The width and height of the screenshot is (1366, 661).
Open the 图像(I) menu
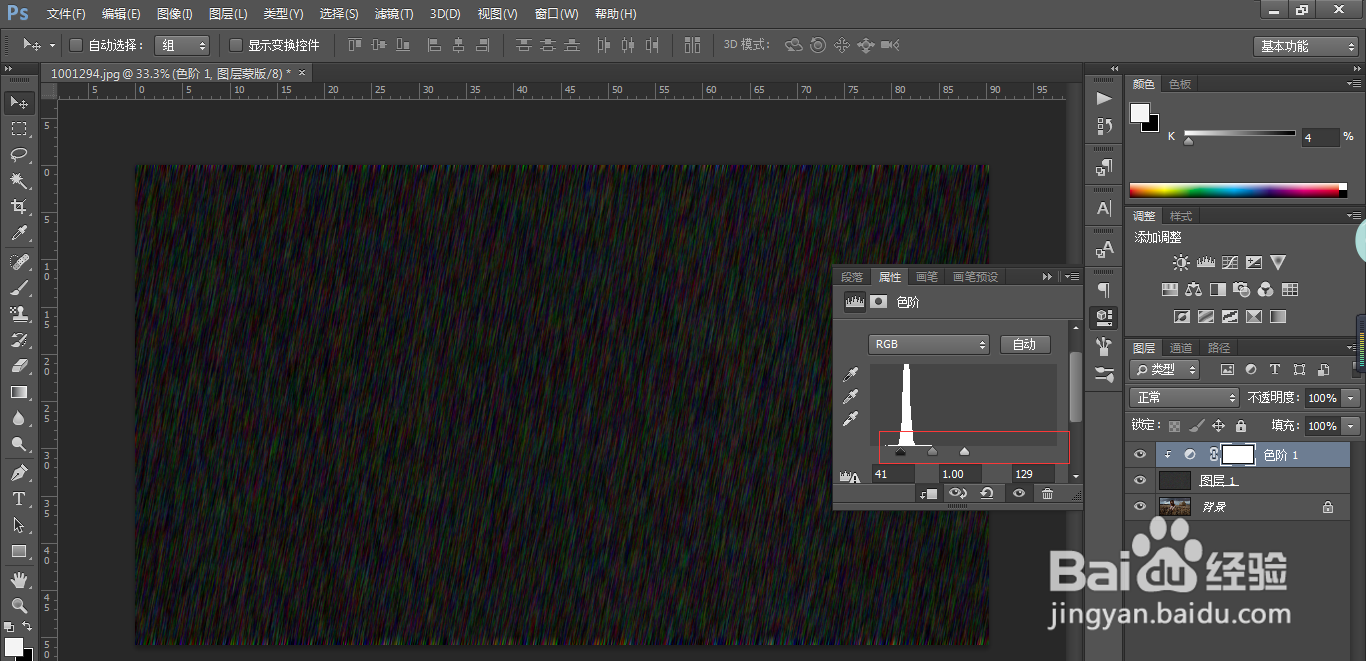pyautogui.click(x=175, y=14)
